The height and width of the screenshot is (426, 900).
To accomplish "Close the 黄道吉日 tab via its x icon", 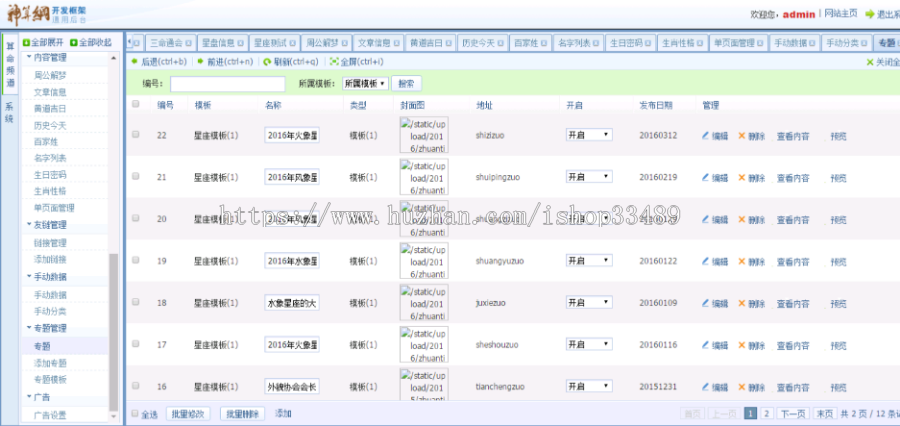I will [449, 43].
